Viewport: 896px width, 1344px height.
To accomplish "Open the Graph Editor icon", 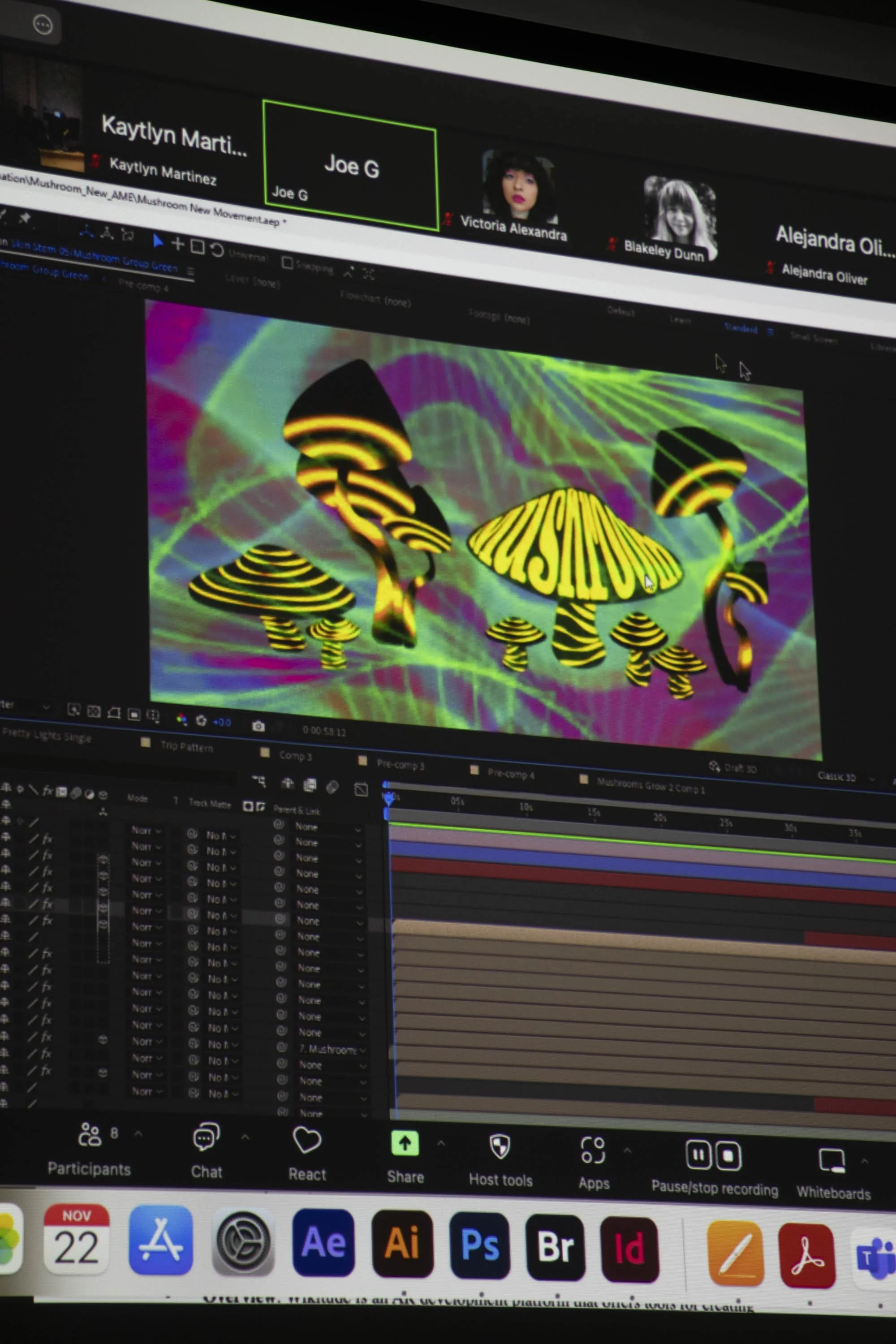I will click(361, 790).
